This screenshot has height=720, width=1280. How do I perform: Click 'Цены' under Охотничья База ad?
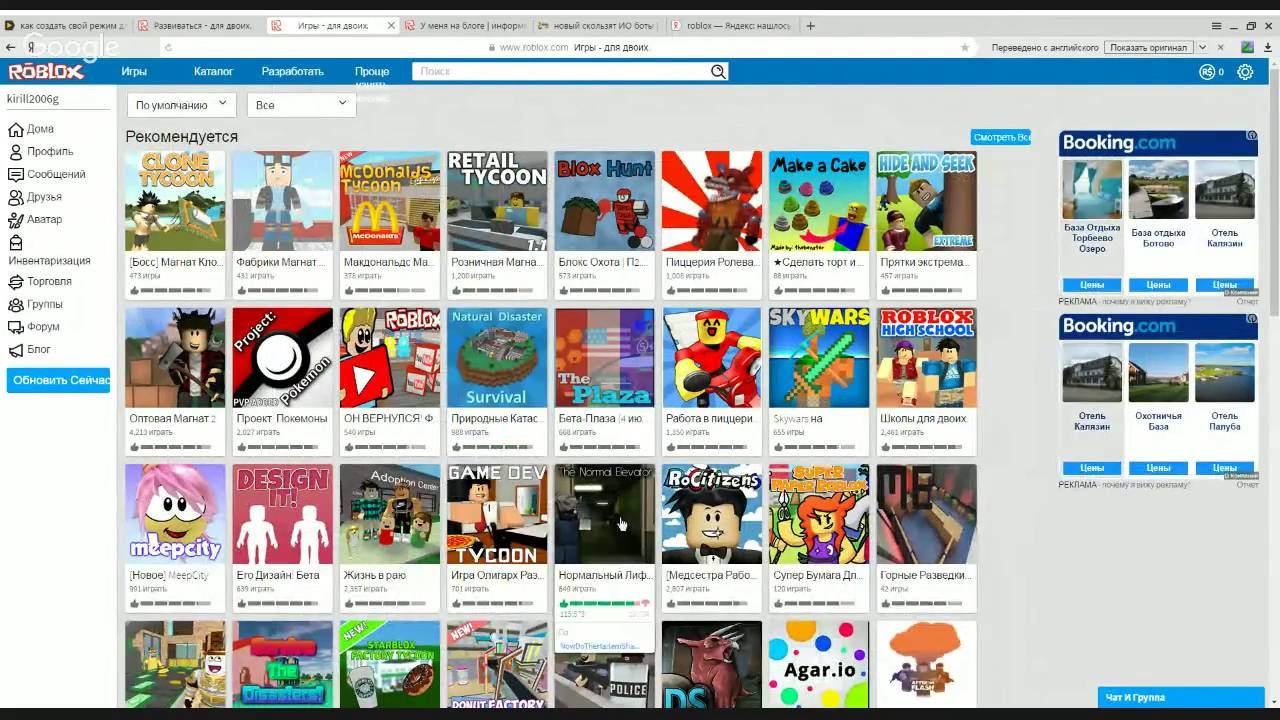(x=1158, y=468)
